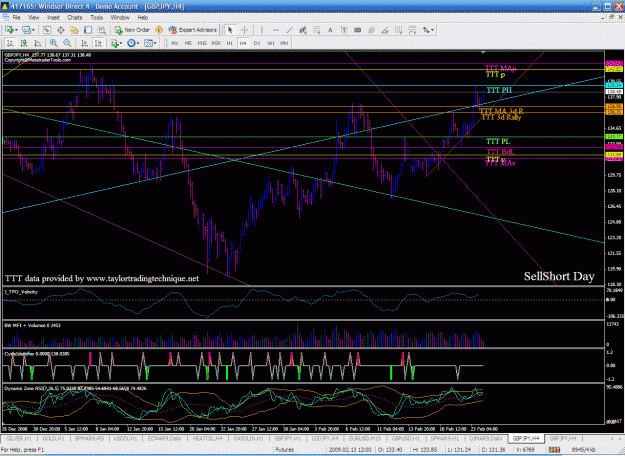This screenshot has width=625, height=456.
Task: Draw a vertical line tool
Action: pos(262,30)
